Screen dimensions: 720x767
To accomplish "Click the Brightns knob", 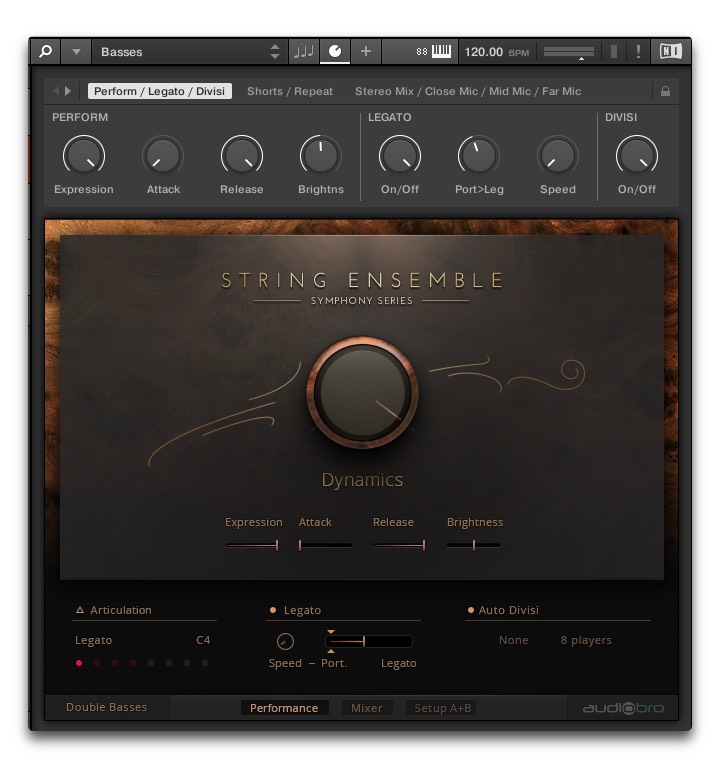I will click(320, 156).
